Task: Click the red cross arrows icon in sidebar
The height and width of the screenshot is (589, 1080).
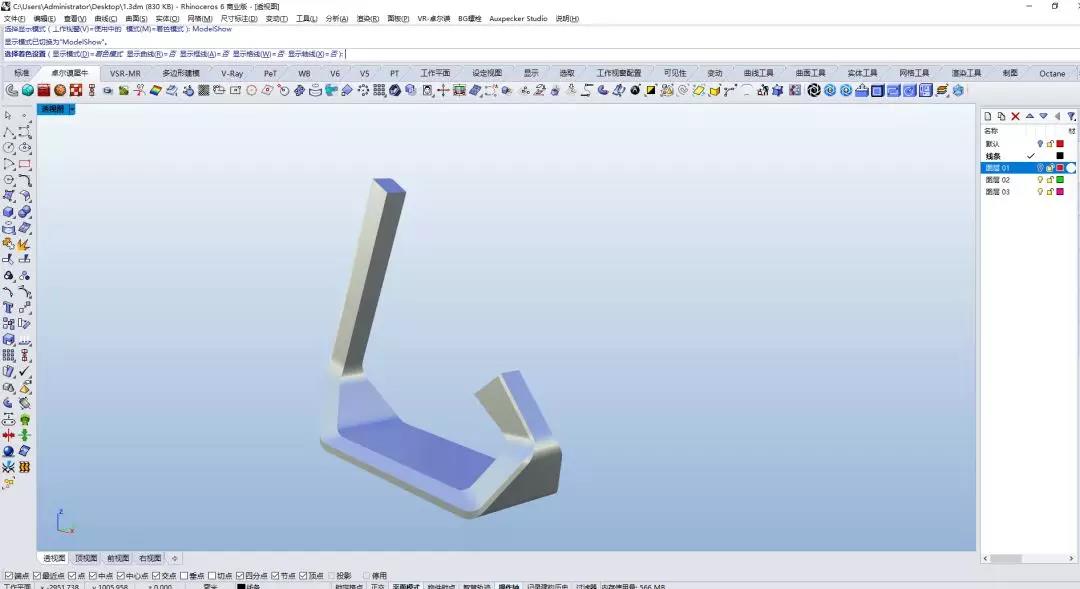Action: [x=8, y=435]
